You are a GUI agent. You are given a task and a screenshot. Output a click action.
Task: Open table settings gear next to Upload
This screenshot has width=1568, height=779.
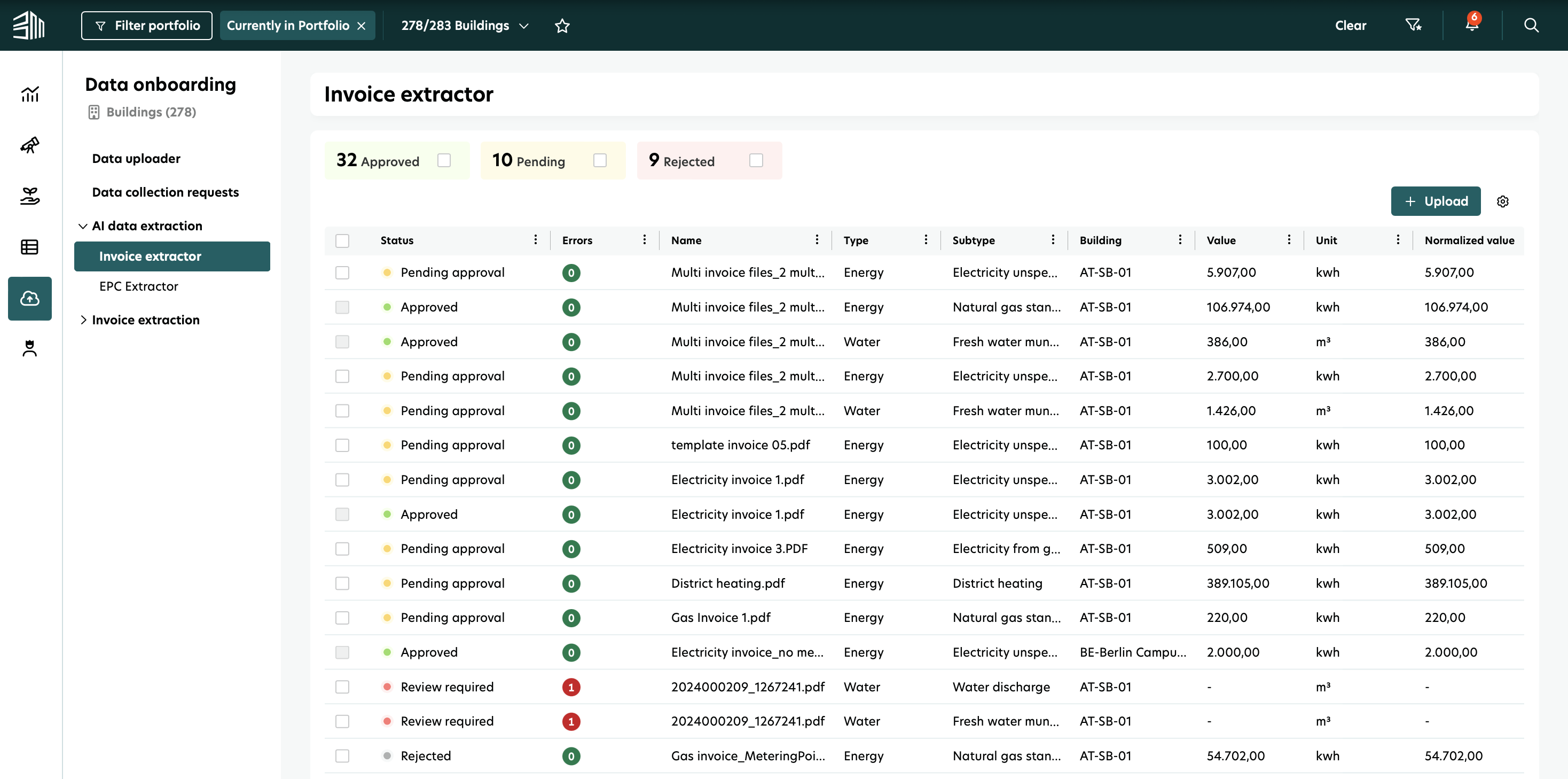coord(1502,201)
